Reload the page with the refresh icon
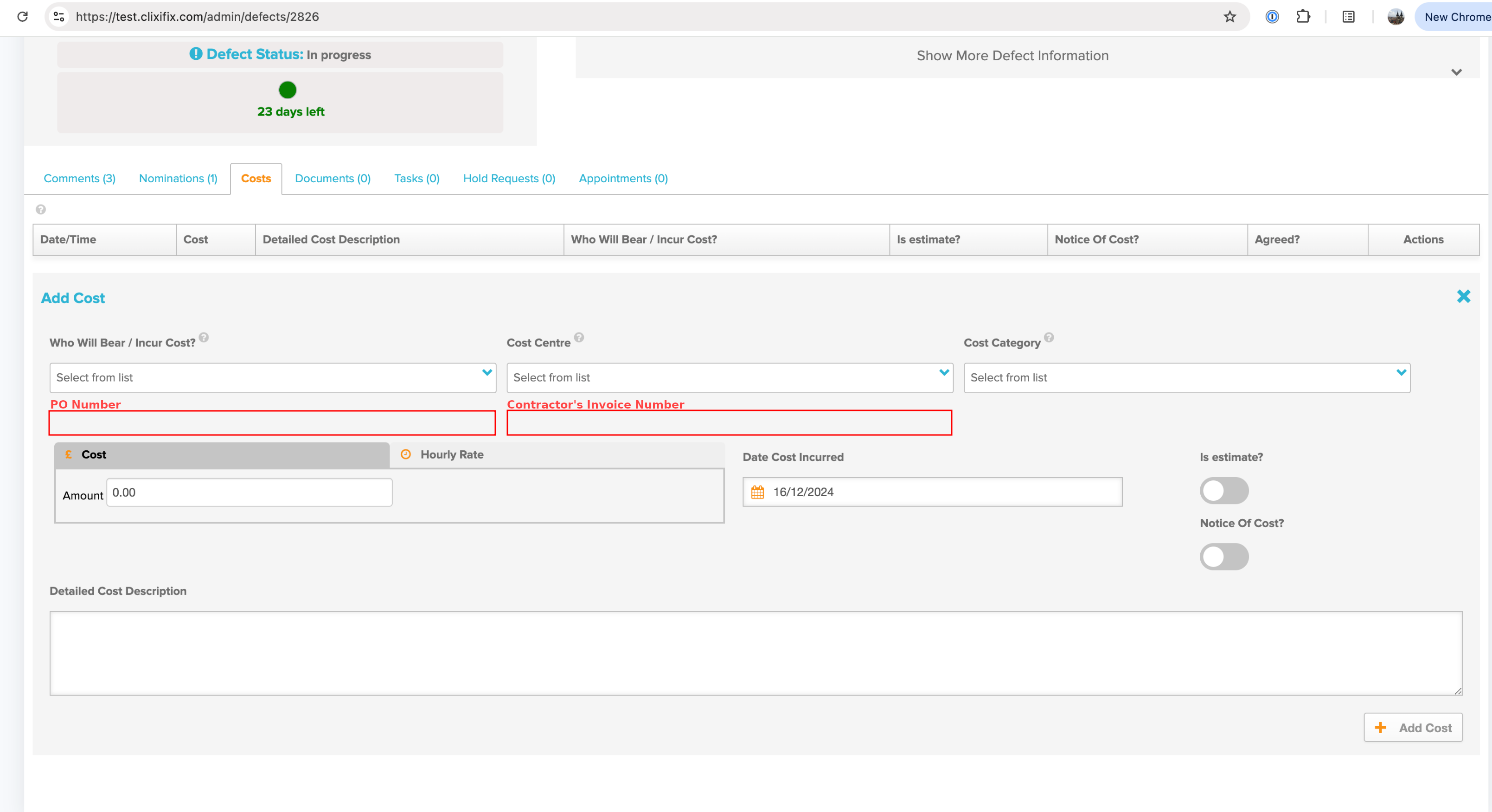 (23, 17)
